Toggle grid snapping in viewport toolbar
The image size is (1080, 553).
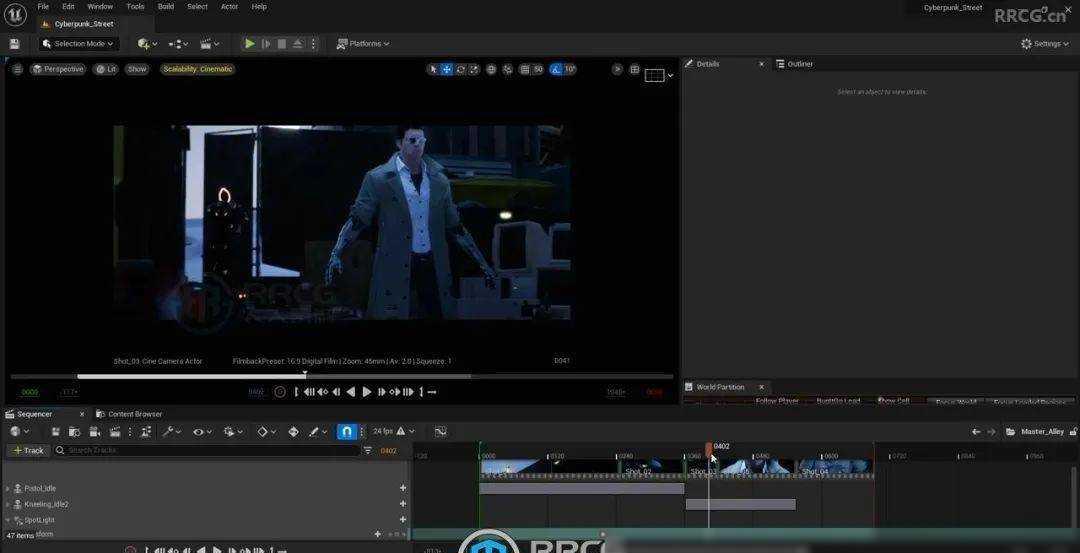coord(525,70)
